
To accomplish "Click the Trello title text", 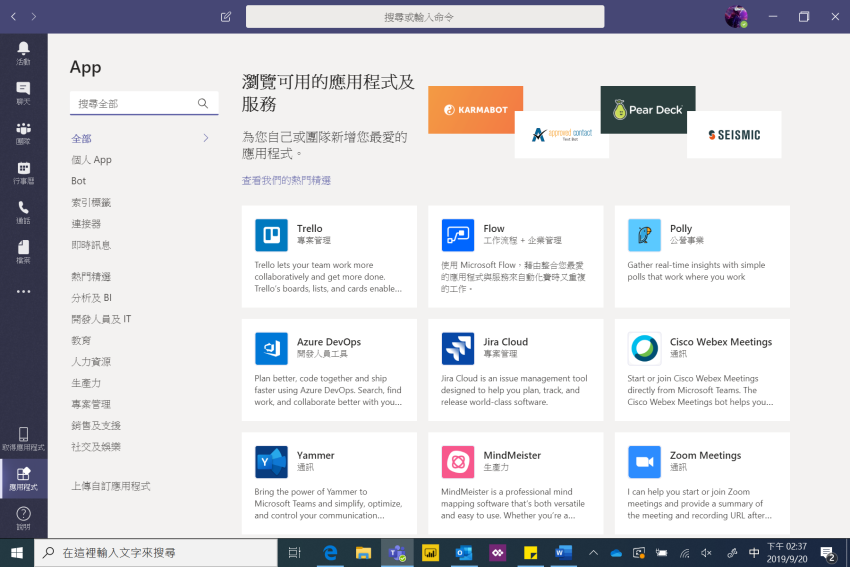I will [310, 229].
